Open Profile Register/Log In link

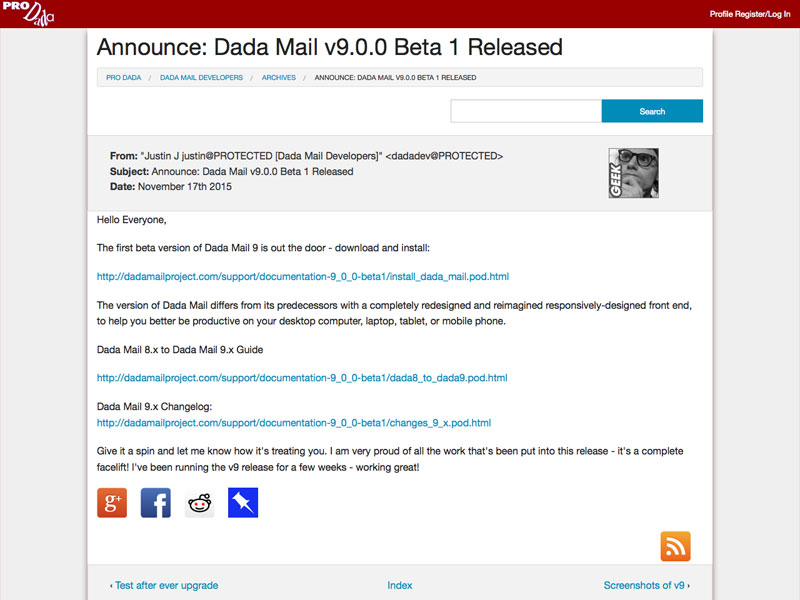[750, 14]
